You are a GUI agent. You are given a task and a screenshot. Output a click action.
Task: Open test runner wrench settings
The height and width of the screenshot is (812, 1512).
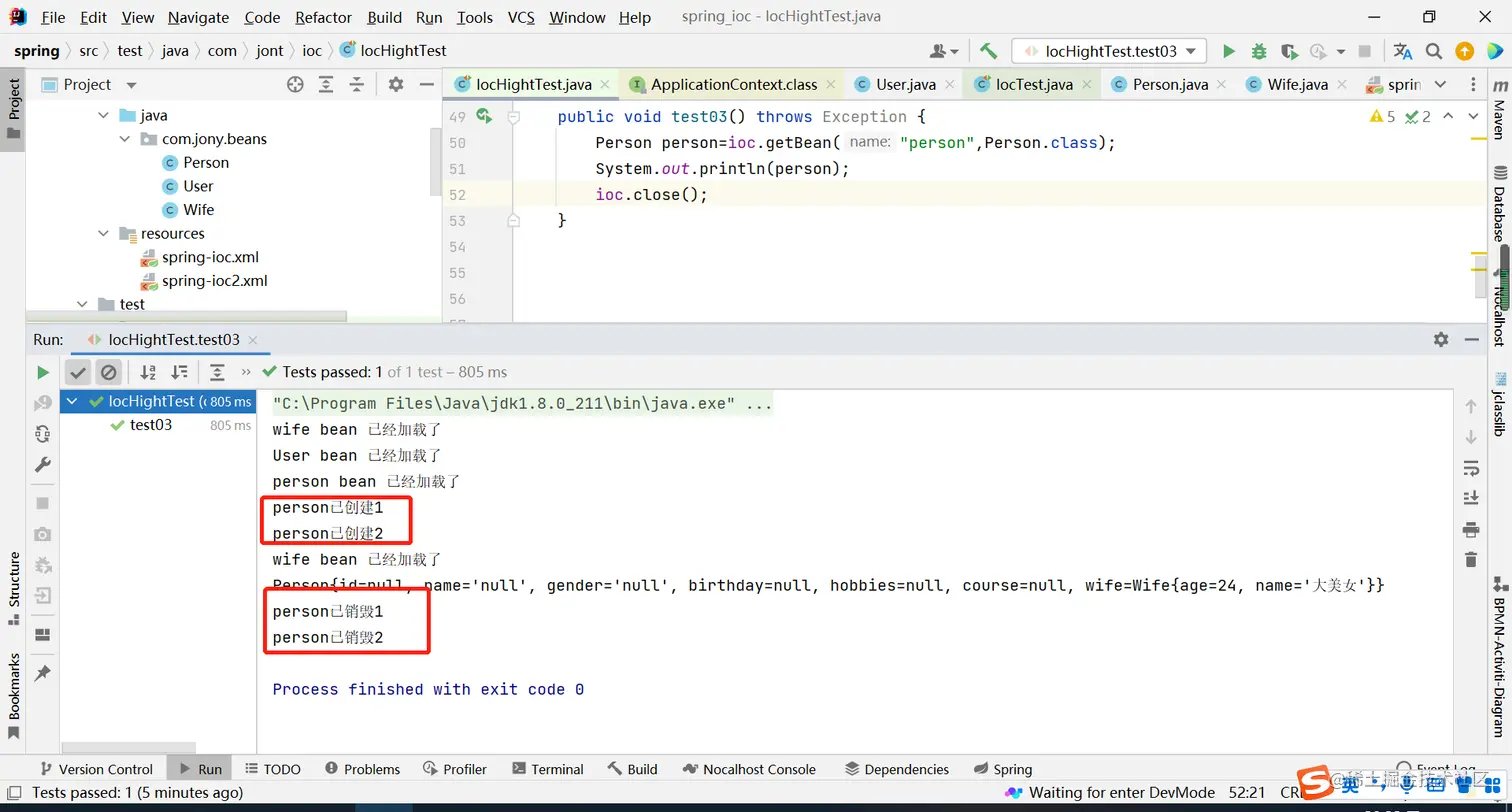pyautogui.click(x=42, y=465)
